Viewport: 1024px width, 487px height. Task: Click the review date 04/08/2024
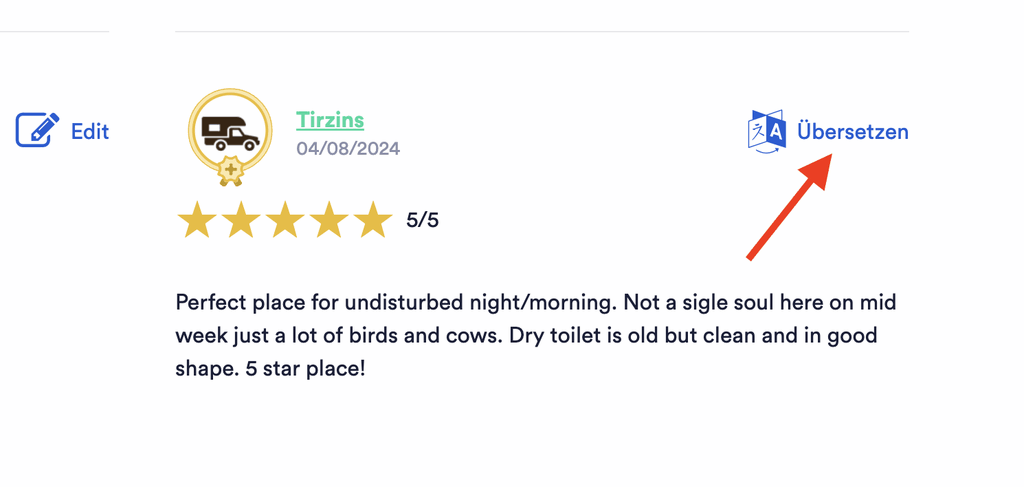pos(348,149)
